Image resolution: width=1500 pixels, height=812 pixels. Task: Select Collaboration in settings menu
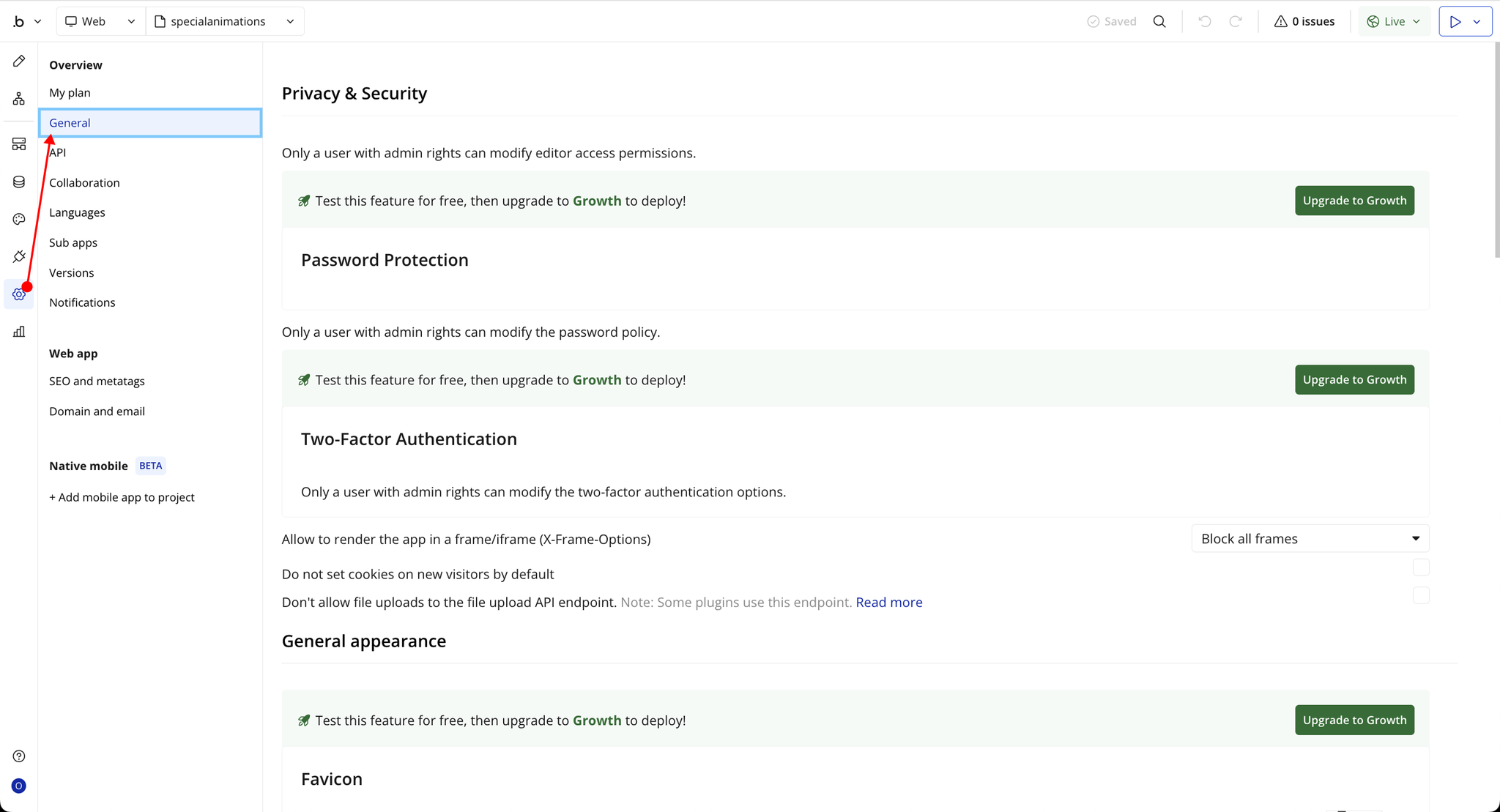[84, 183]
